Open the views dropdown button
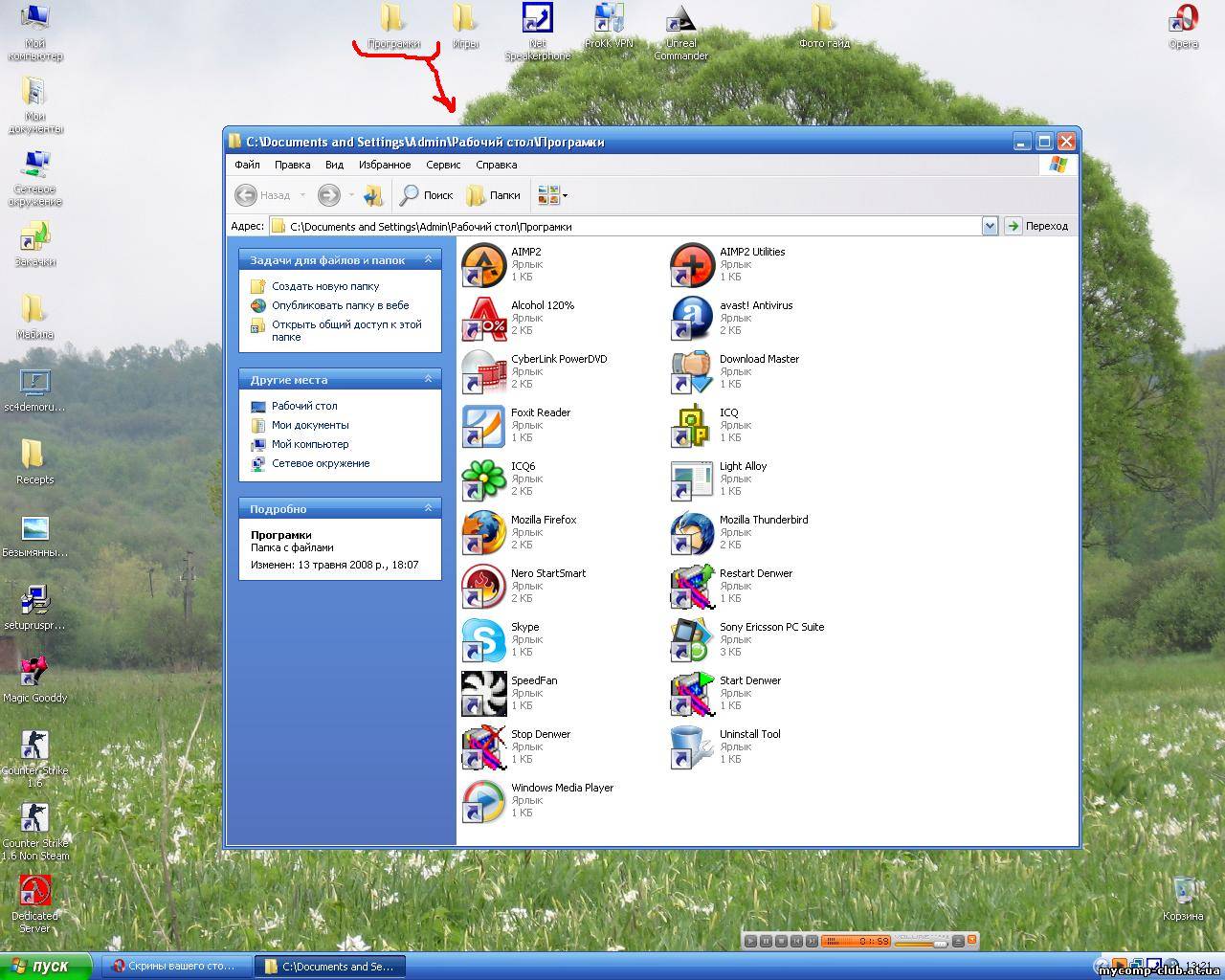The width and height of the screenshot is (1225, 980). coord(552,195)
